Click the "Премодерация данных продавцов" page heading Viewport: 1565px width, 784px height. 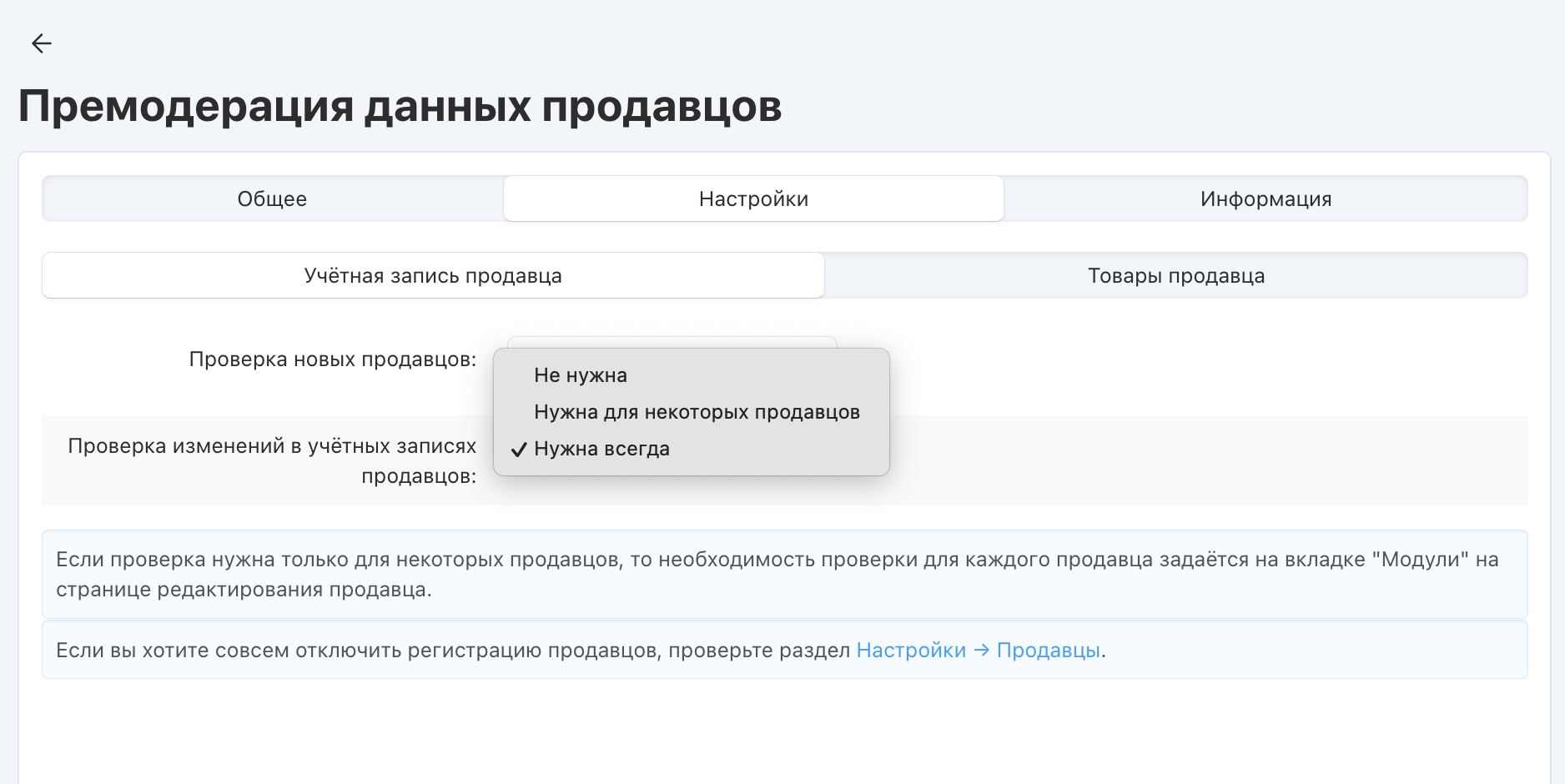tap(400, 107)
